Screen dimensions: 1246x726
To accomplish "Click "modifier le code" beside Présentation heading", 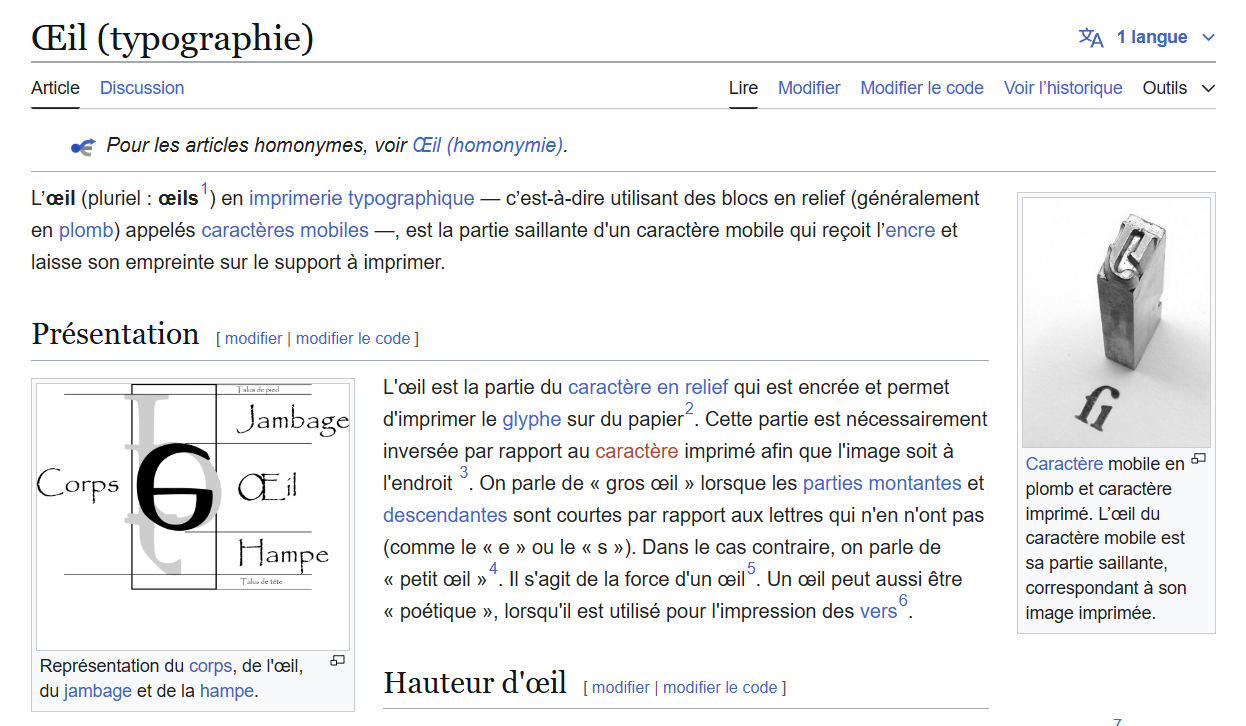I will 353,338.
